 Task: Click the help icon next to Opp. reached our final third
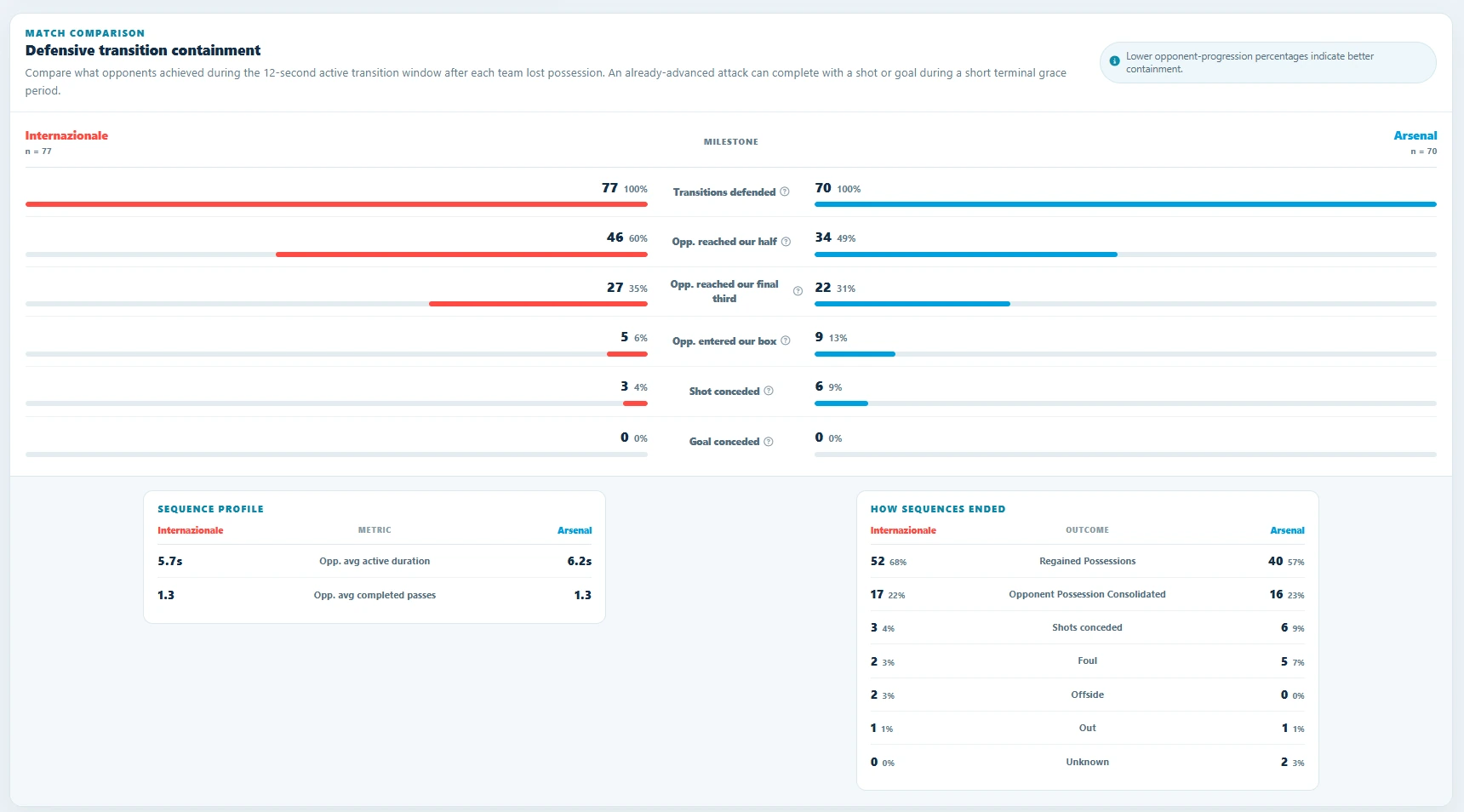(798, 291)
